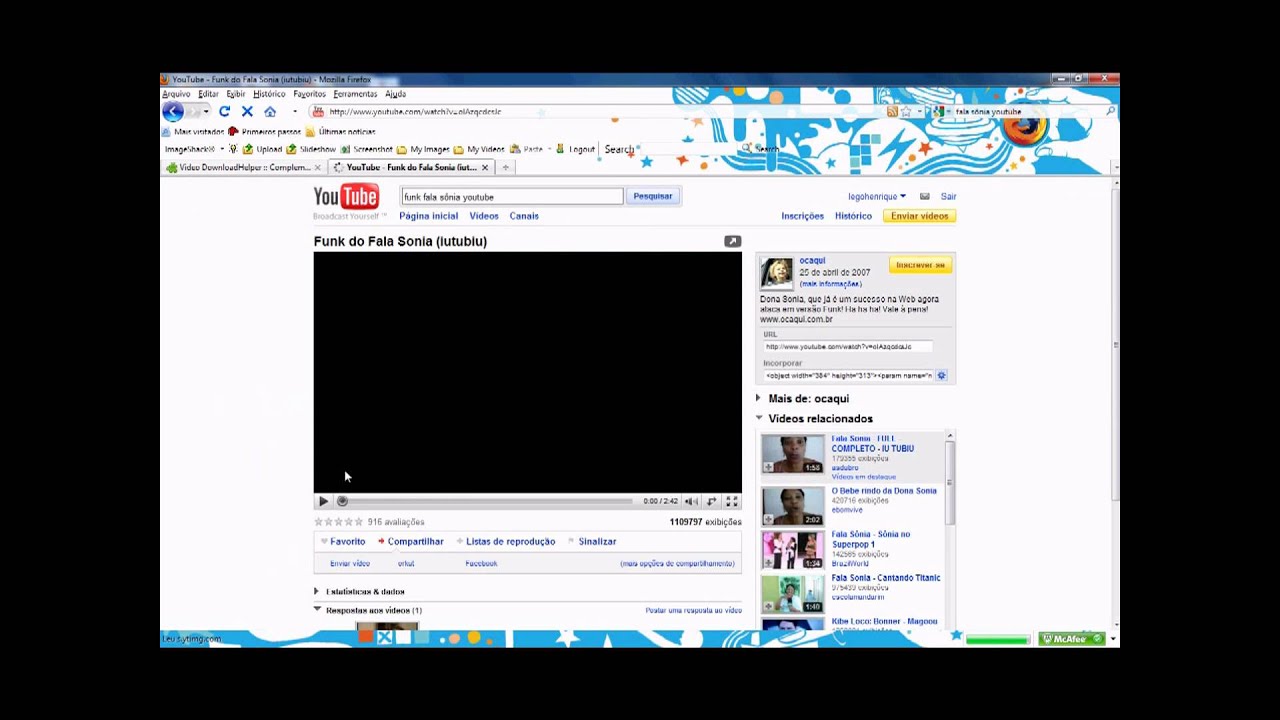The width and height of the screenshot is (1280, 720).
Task: Click the Firefox address bar URL
Action: click(x=415, y=112)
